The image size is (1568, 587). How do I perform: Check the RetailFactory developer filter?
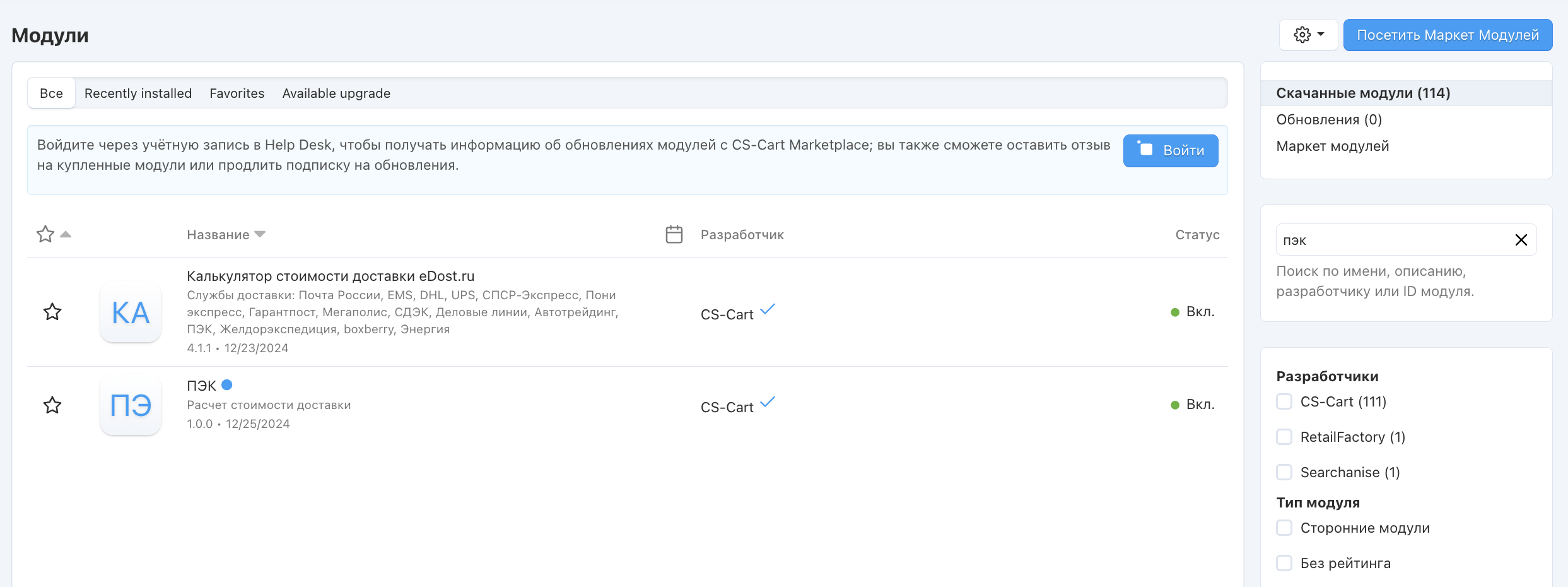[x=1284, y=437]
